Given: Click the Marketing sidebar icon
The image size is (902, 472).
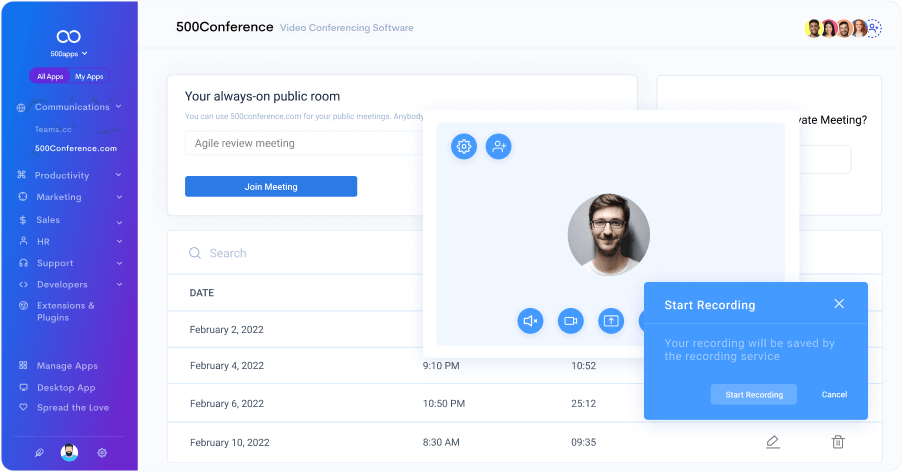Looking at the screenshot, I should click(x=23, y=197).
